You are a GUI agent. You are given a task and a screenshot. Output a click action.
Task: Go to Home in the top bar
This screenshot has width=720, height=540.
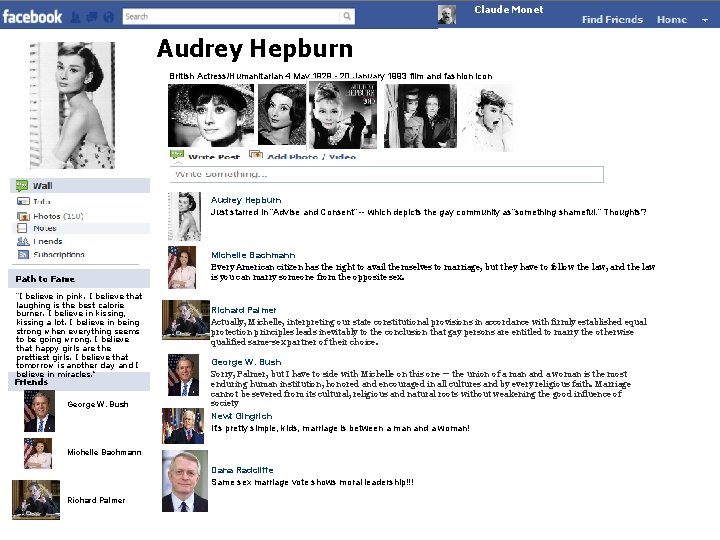(672, 19)
